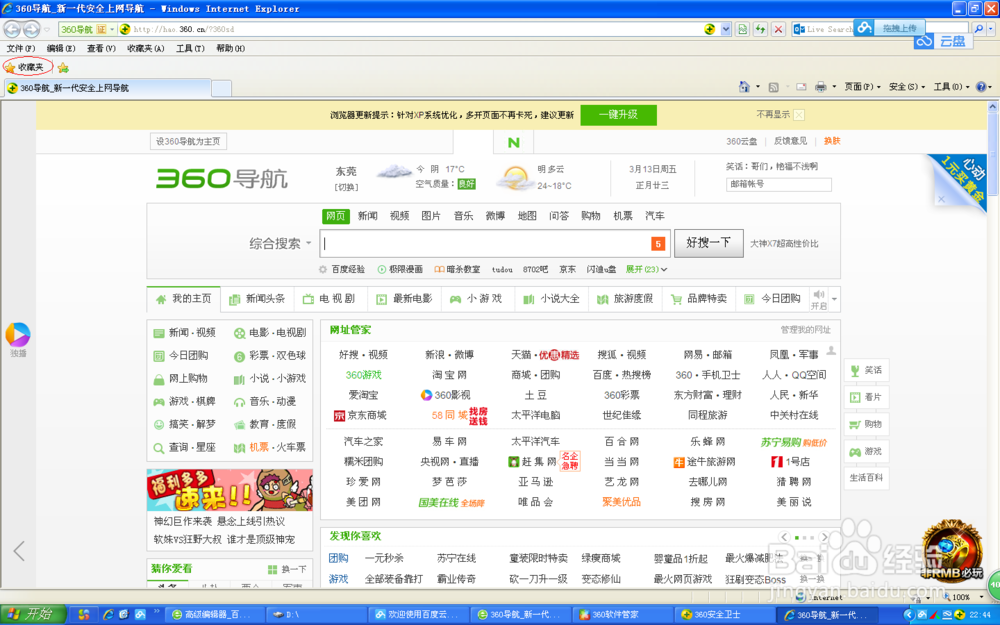1000x625 pixels.
Task: Click the printer icon in command bar
Action: (821, 87)
